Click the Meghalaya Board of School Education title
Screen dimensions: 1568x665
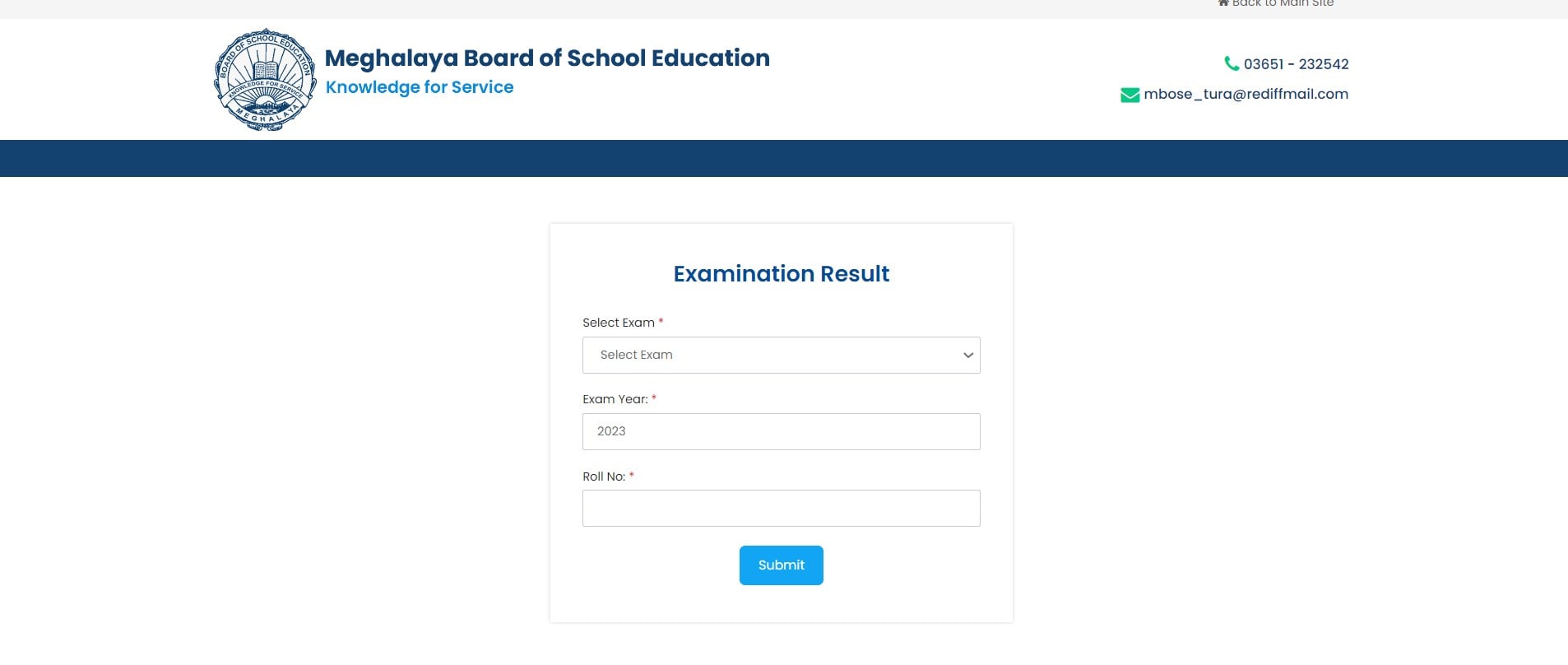[x=547, y=58]
